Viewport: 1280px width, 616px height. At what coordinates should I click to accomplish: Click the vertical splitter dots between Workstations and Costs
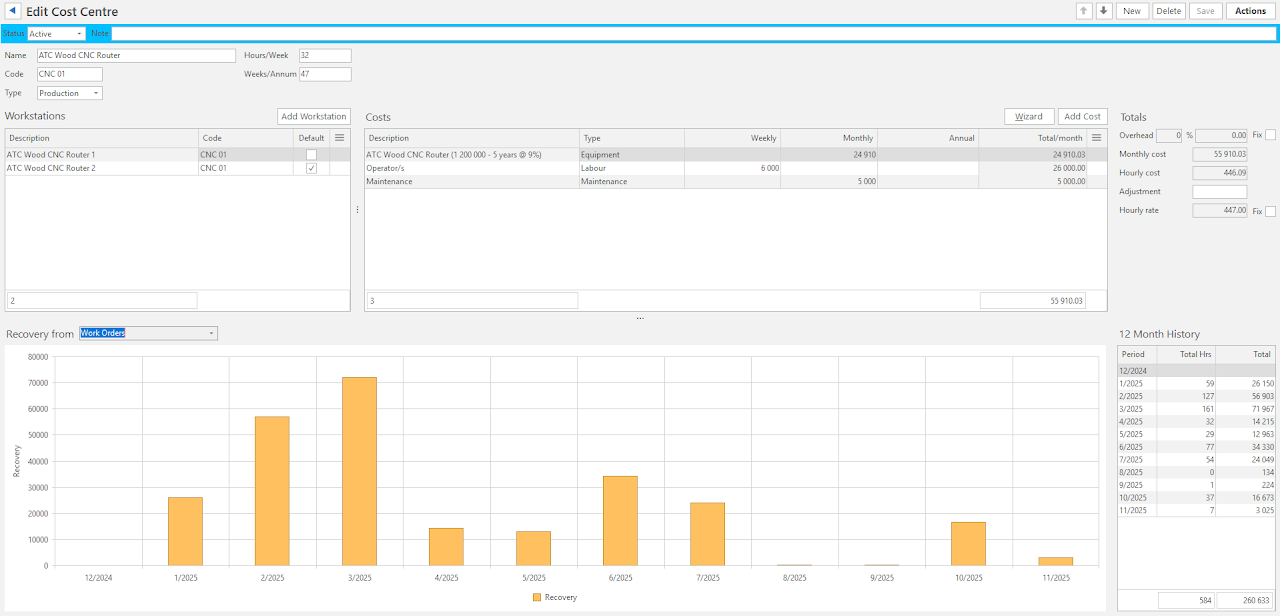[x=357, y=210]
